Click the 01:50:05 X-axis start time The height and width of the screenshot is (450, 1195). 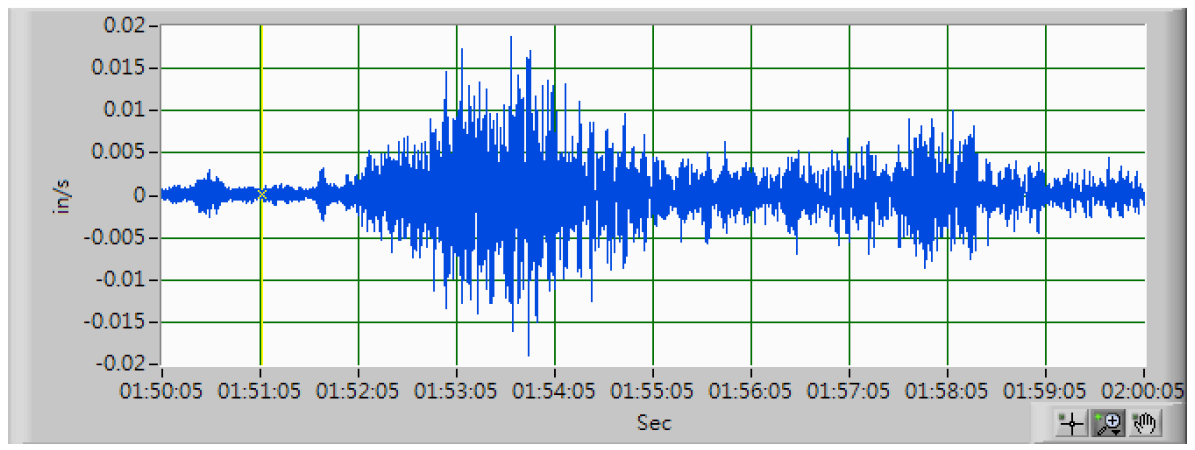click(x=162, y=392)
